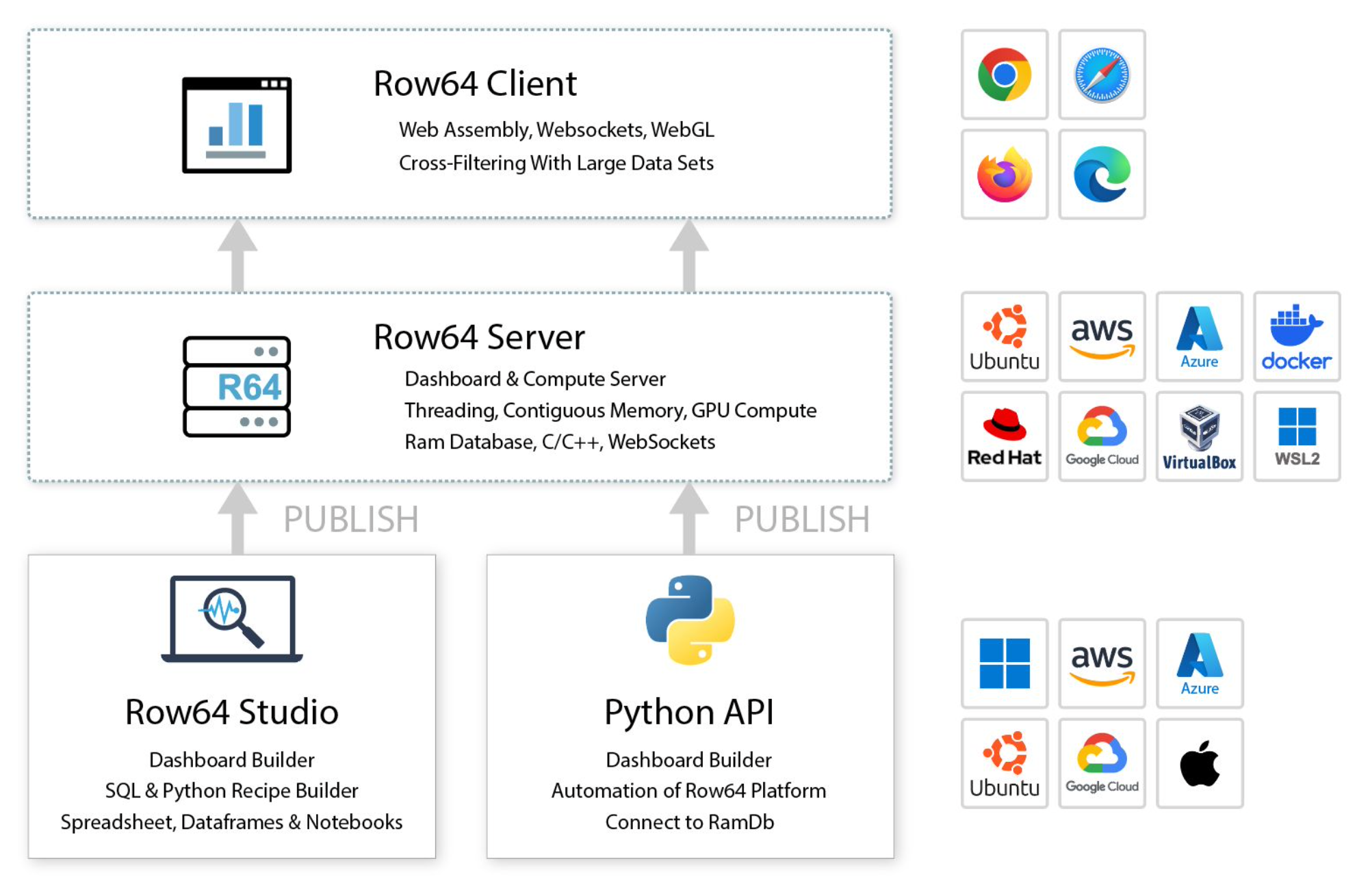
Task: Select the Ubuntu tile in Studio platforms
Action: [x=1004, y=763]
